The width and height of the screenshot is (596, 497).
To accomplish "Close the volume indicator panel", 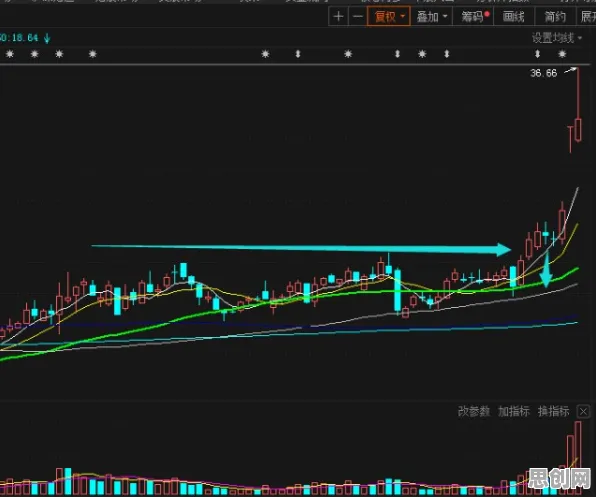I will (x=583, y=411).
